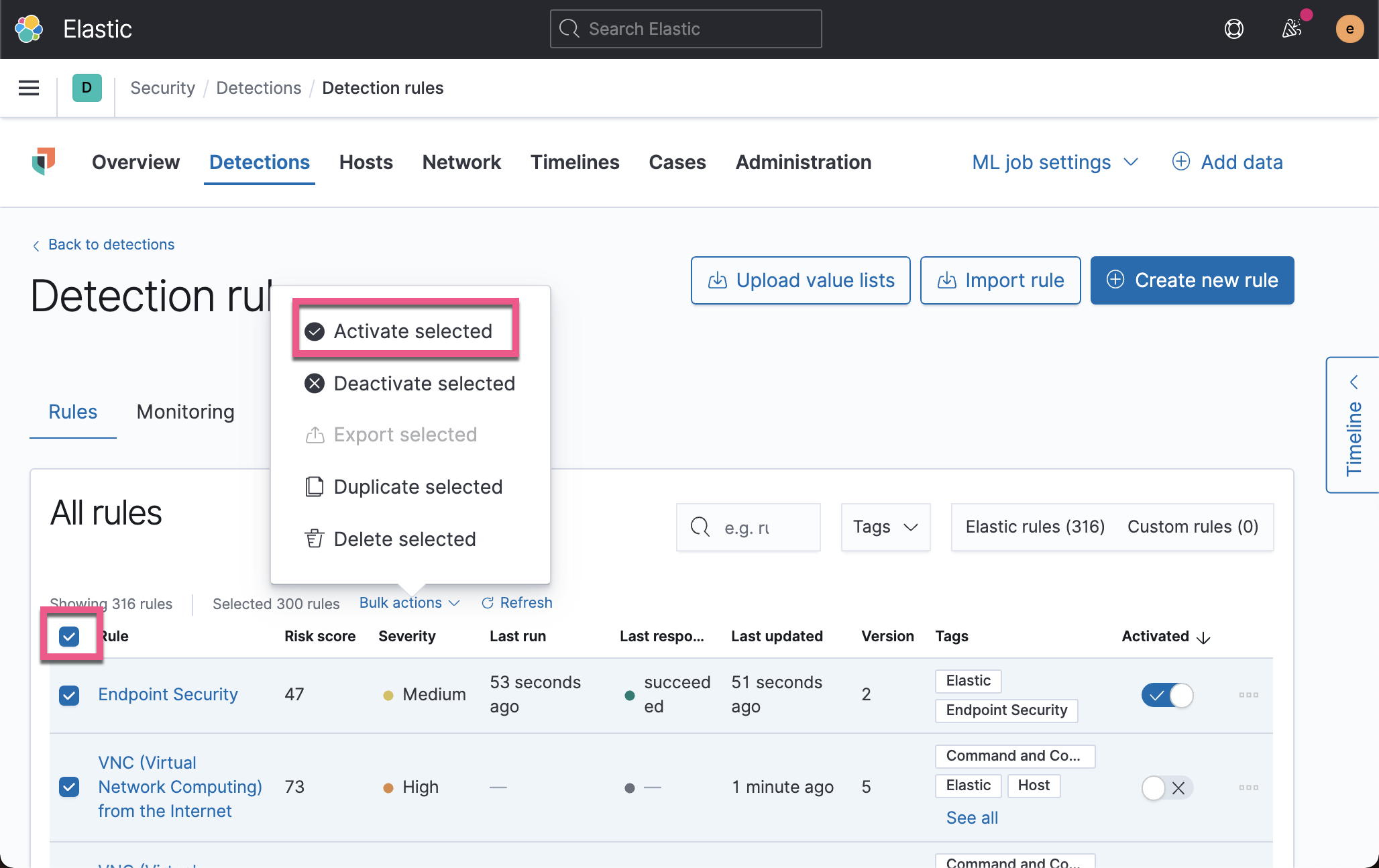Disable the Endpoint Security activation toggle
This screenshot has height=868, width=1379.
(1167, 696)
